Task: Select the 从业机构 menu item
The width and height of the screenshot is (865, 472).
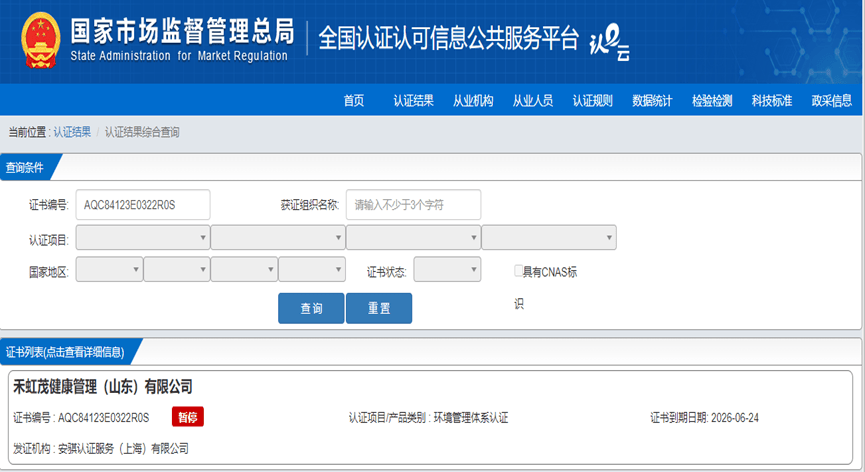Action: tap(473, 101)
